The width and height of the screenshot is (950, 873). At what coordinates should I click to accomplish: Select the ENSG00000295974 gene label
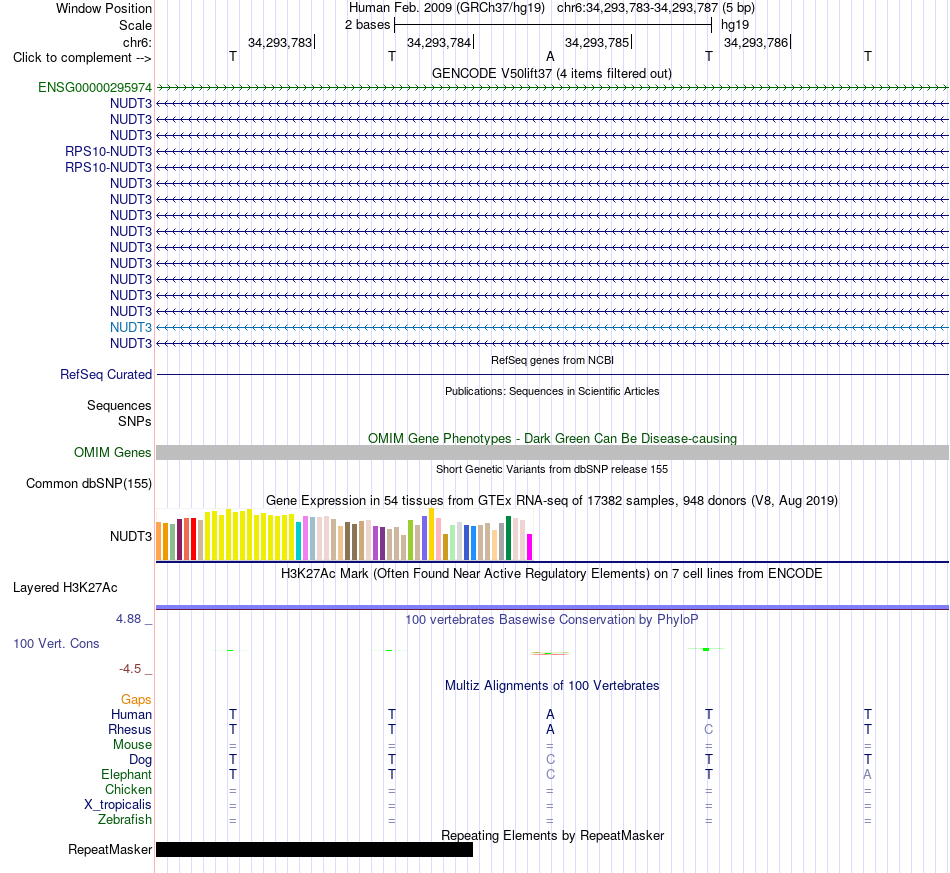tap(95, 87)
